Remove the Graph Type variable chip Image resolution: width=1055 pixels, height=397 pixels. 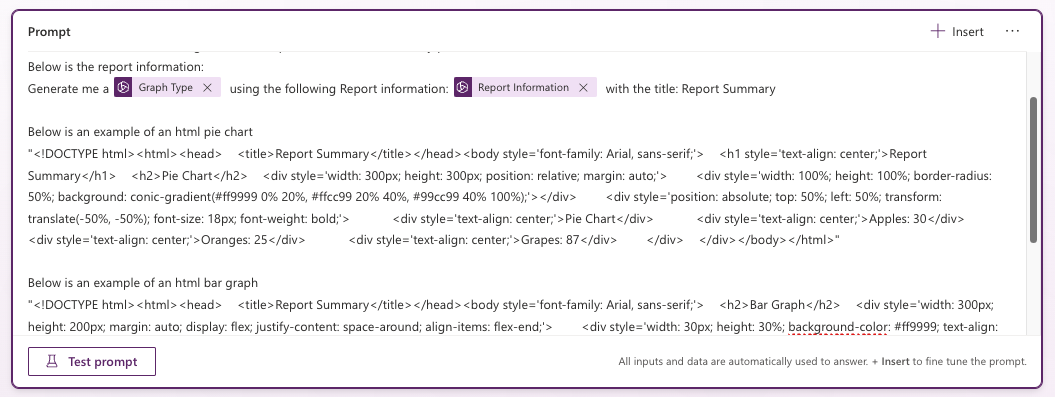pyautogui.click(x=207, y=87)
